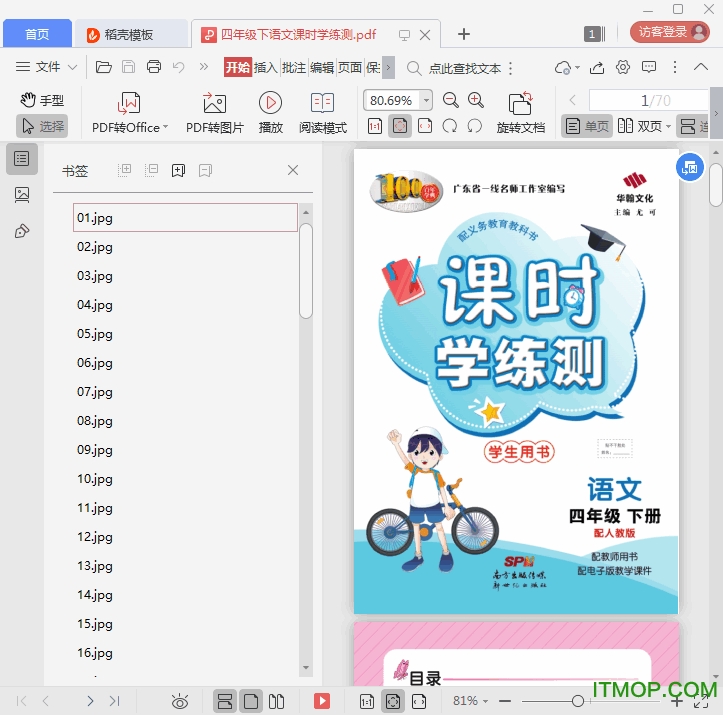Click the delete bookmark icon
The image size is (723, 715).
click(205, 171)
